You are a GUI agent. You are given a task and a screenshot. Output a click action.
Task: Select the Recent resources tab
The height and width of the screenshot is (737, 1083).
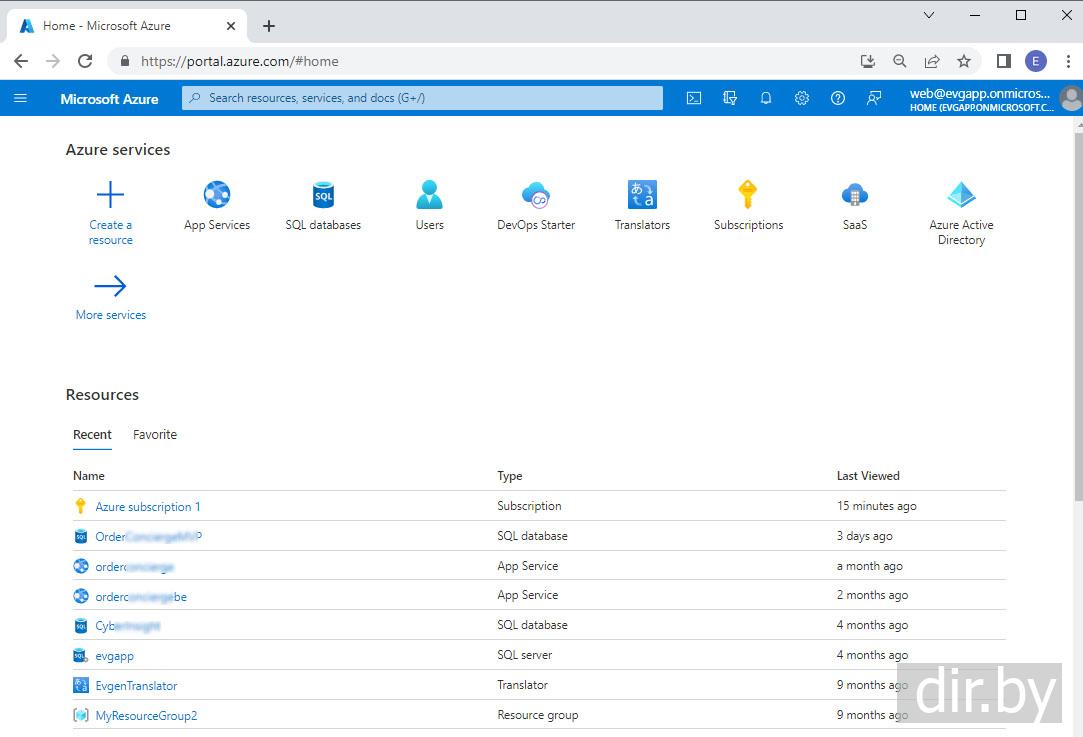coord(92,434)
